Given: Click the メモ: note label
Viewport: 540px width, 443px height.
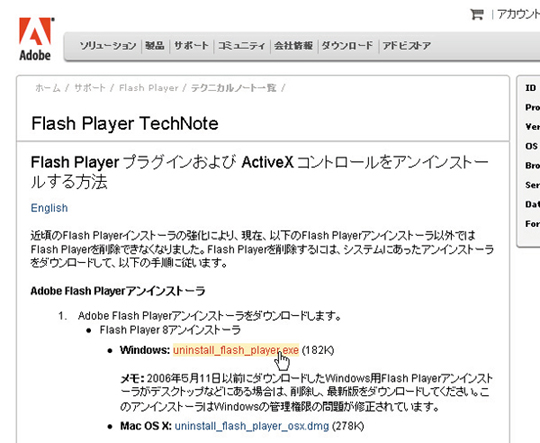Looking at the screenshot, I should 133,379.
